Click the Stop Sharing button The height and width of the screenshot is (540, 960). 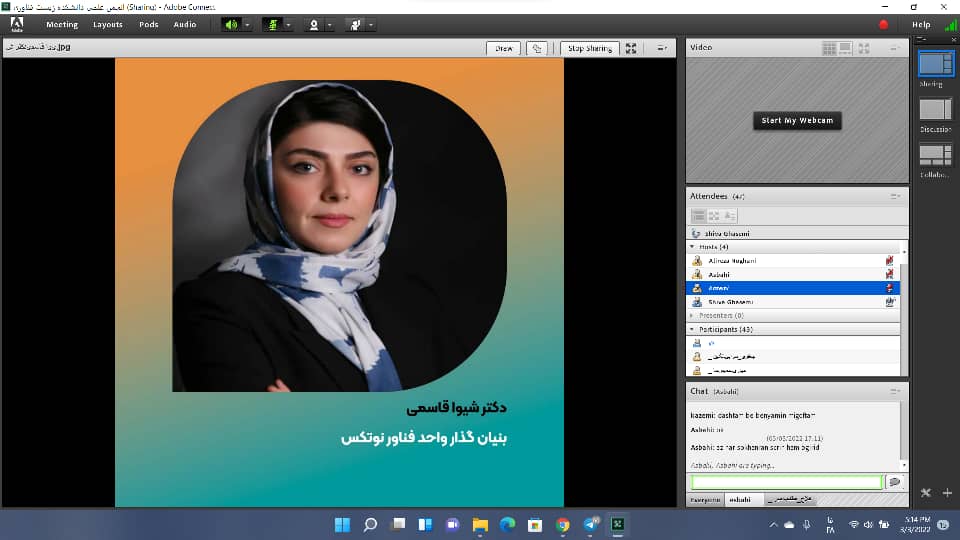point(589,48)
